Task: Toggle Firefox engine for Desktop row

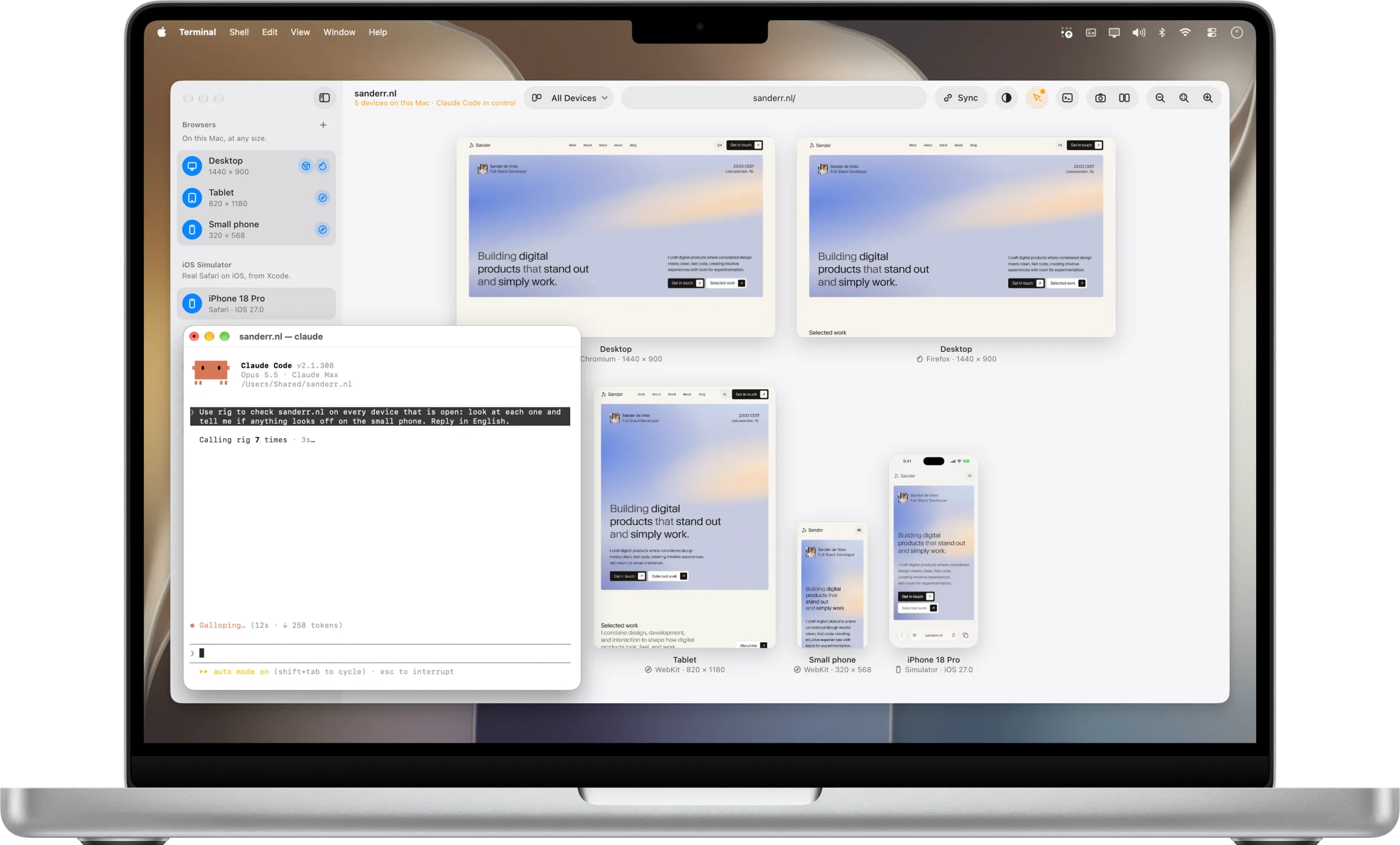Action: pyautogui.click(x=323, y=166)
